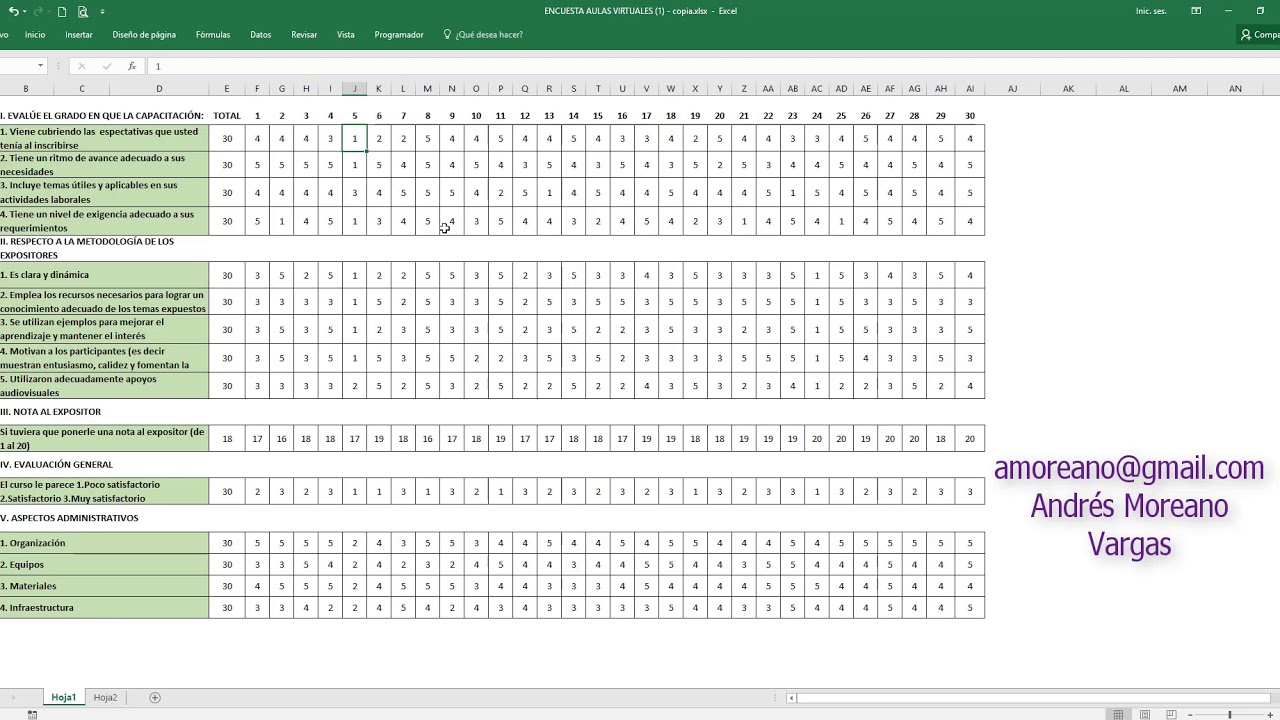
Task: Select the '4. Infraestructura' row label
Action: pyautogui.click(x=104, y=607)
